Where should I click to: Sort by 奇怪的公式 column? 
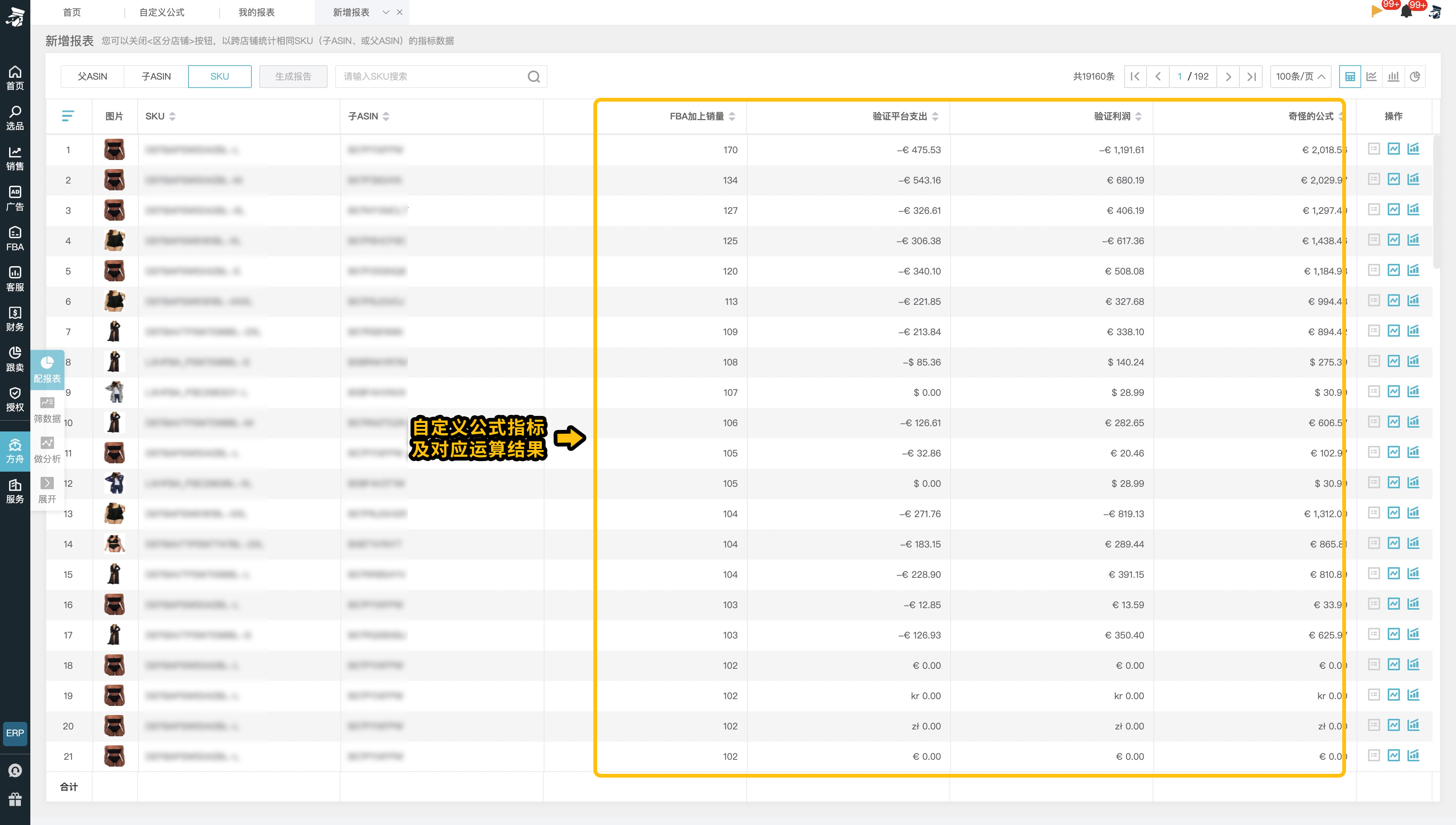tap(1340, 116)
